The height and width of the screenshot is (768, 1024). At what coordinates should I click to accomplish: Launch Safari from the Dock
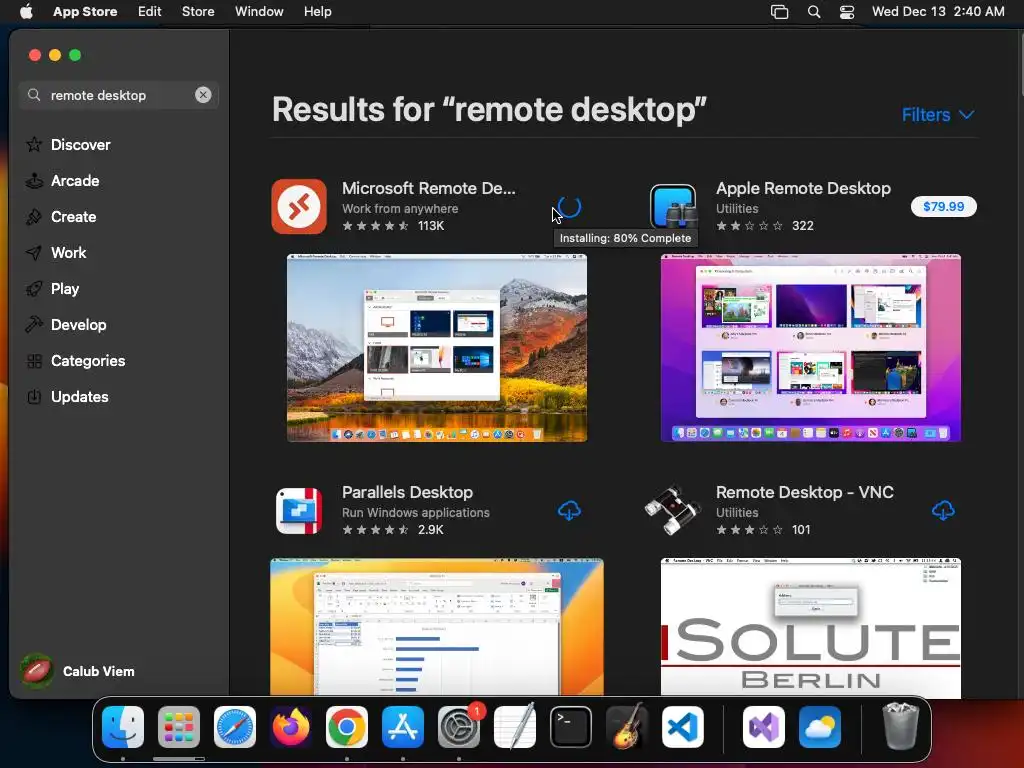click(235, 727)
